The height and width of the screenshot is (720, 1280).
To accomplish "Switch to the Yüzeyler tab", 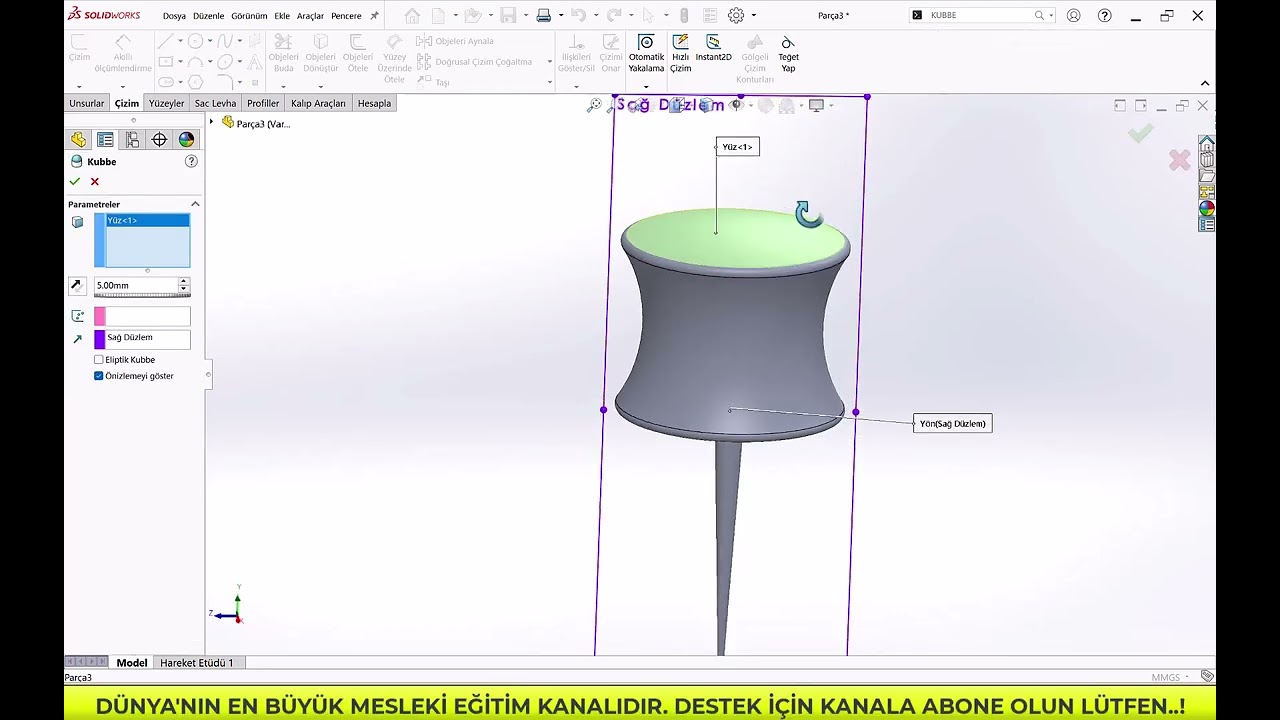I will point(166,103).
